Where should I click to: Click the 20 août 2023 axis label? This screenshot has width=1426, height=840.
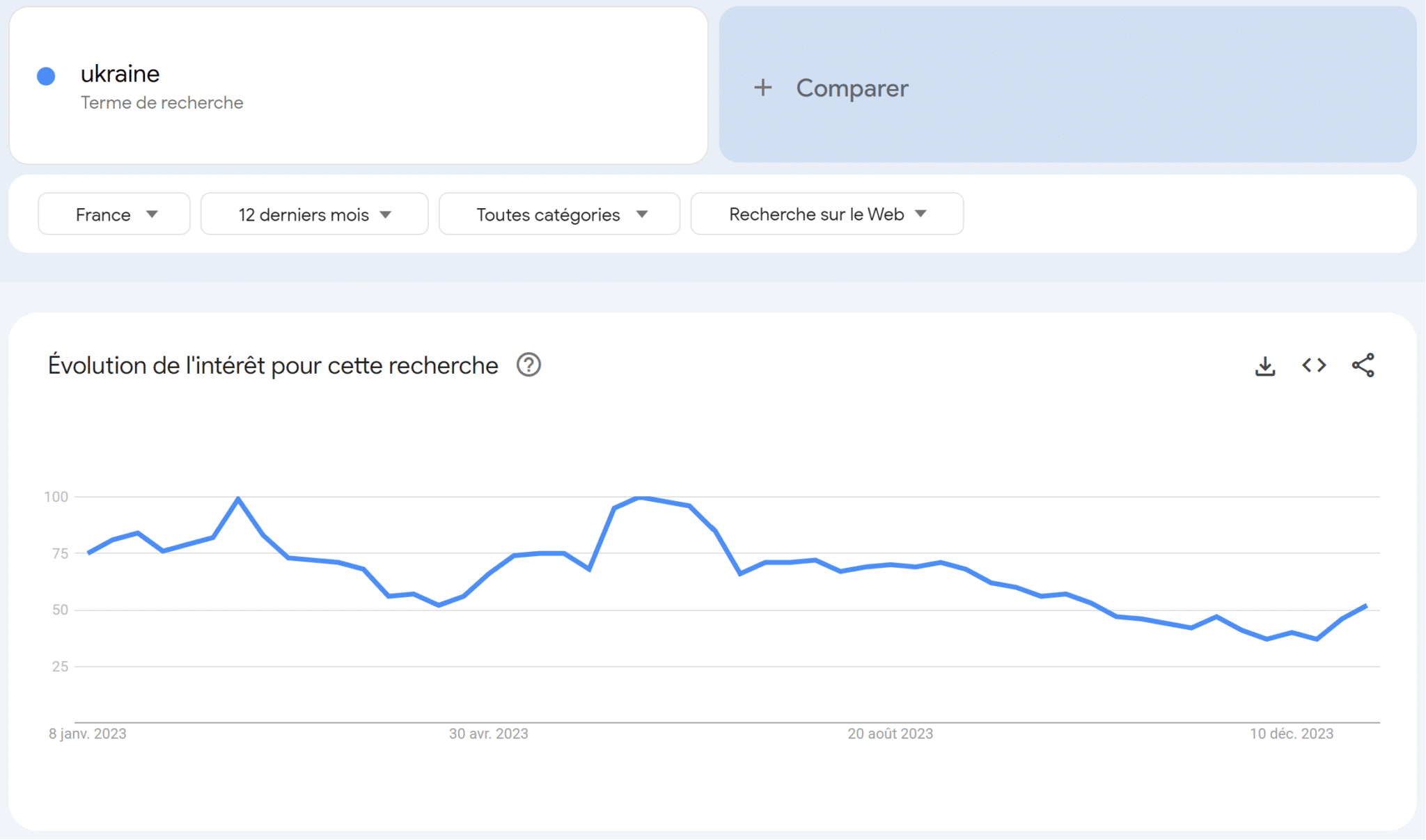point(890,734)
